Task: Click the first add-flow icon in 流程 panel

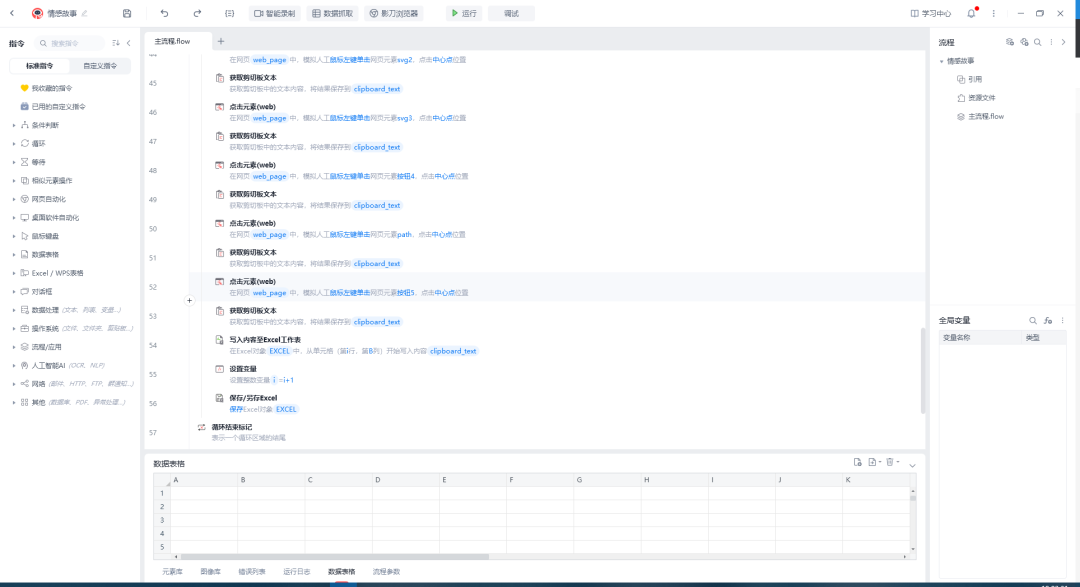Action: click(x=1010, y=42)
